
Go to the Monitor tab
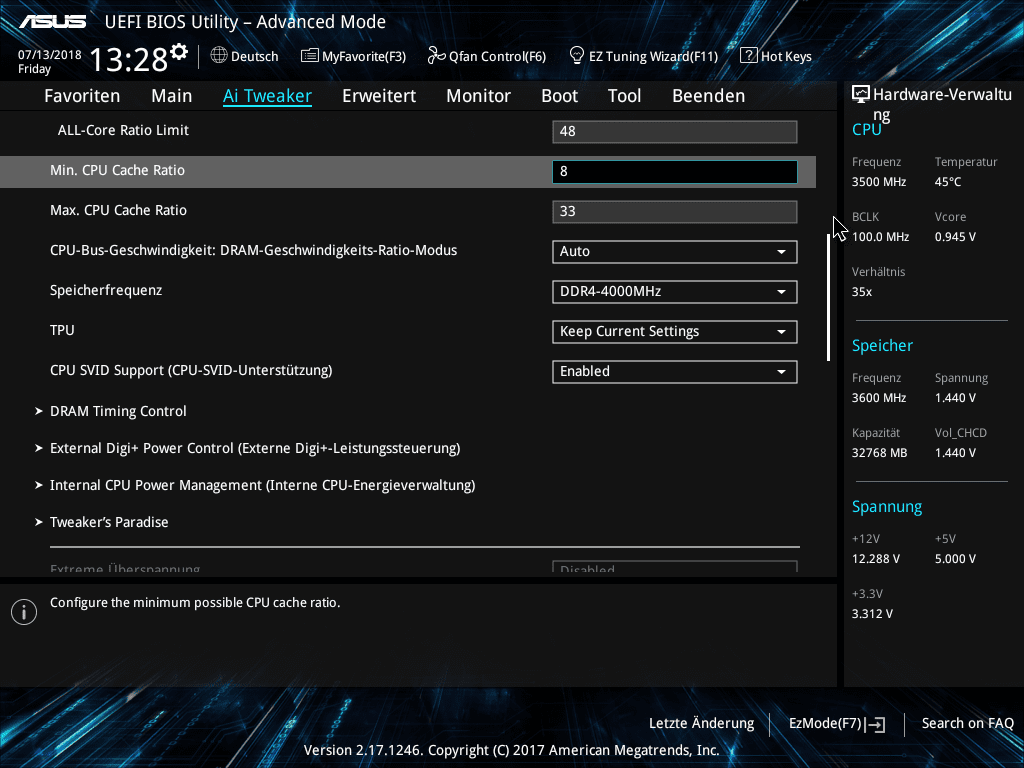click(479, 96)
